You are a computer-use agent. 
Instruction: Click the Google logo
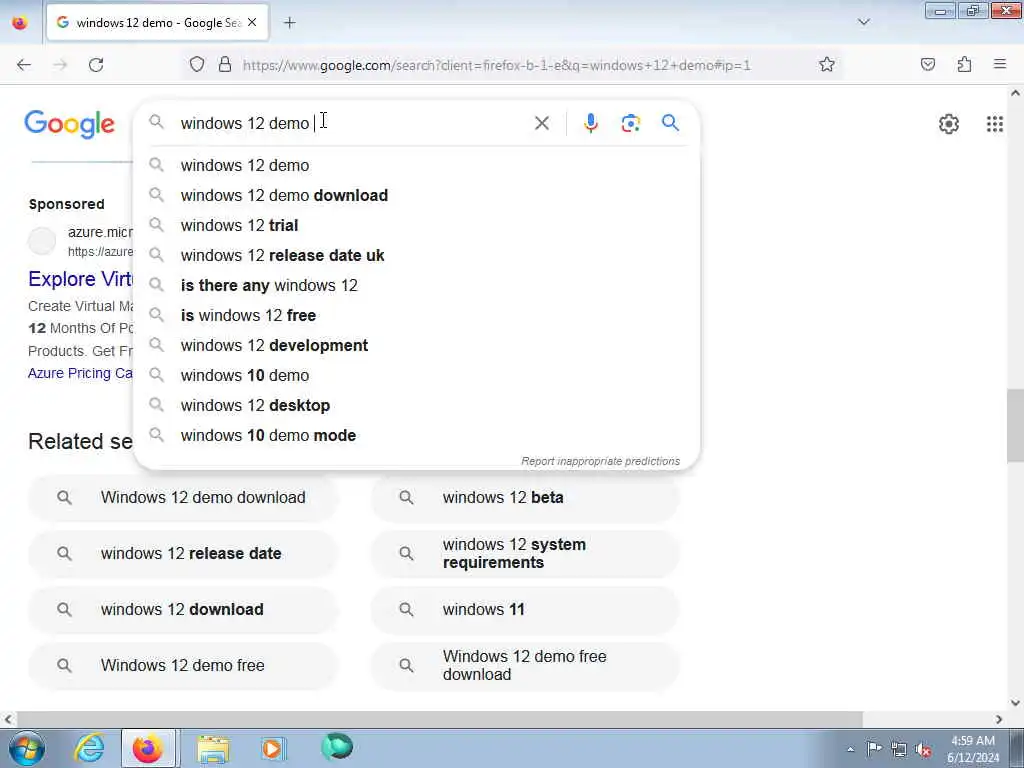tap(69, 124)
